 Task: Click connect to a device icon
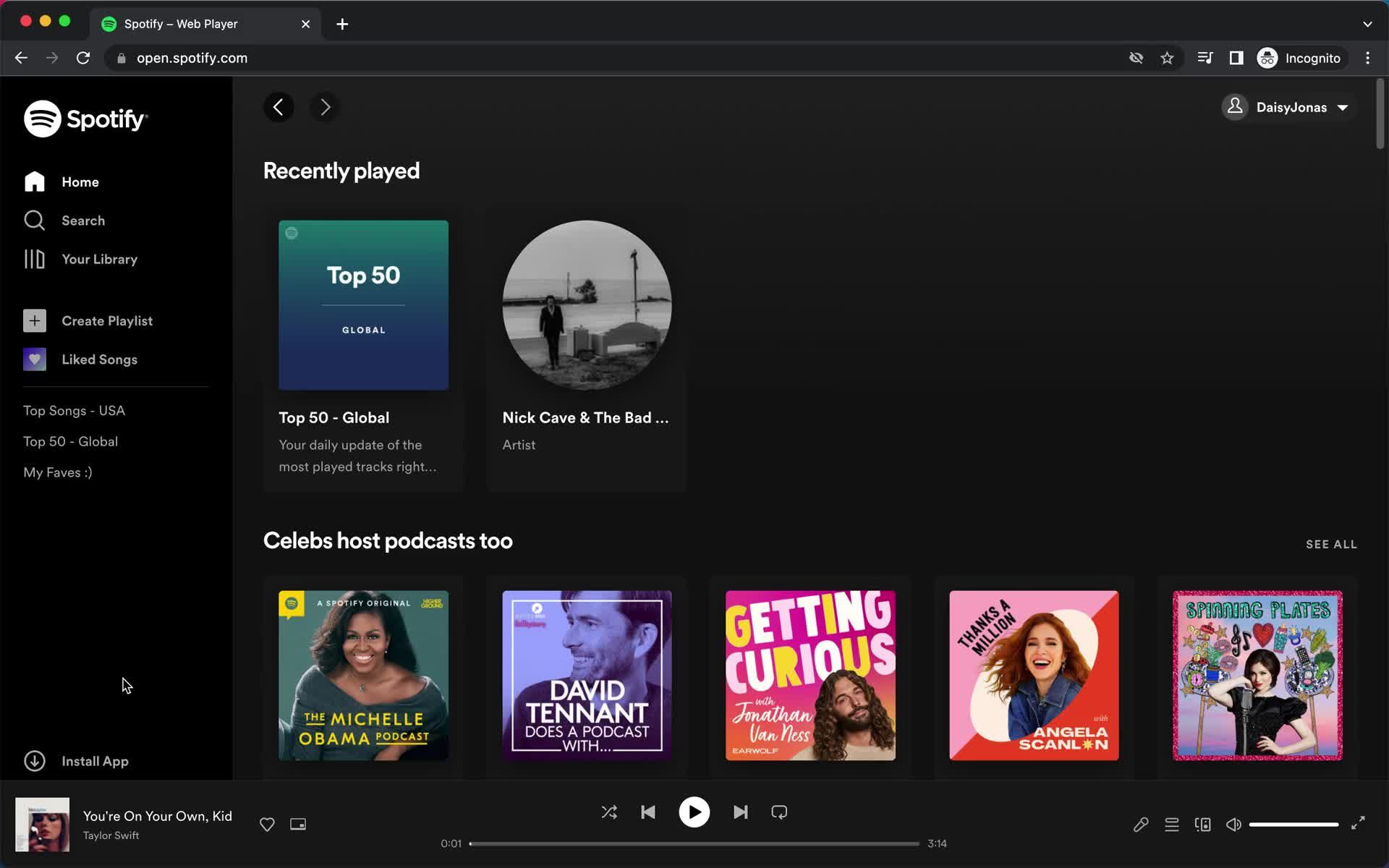tap(1203, 825)
